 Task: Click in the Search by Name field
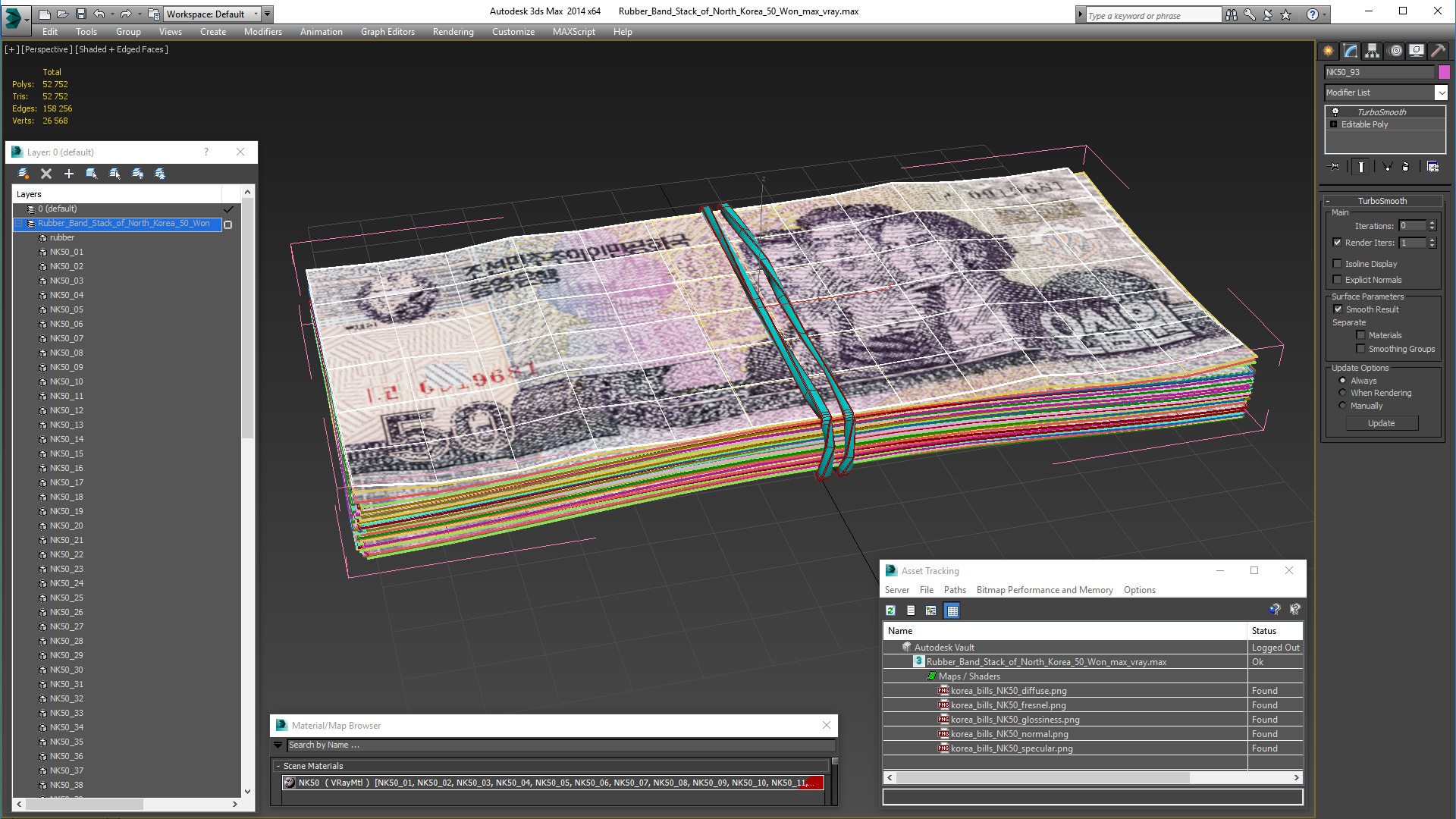[560, 745]
